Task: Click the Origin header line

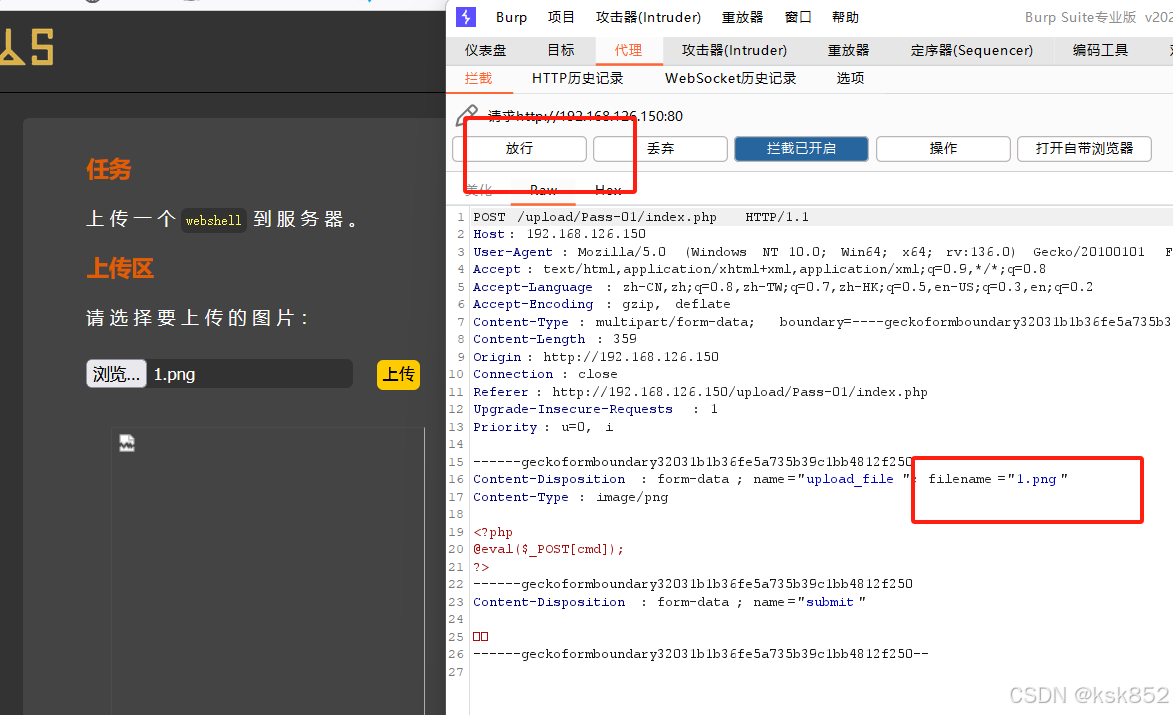Action: [x=595, y=357]
